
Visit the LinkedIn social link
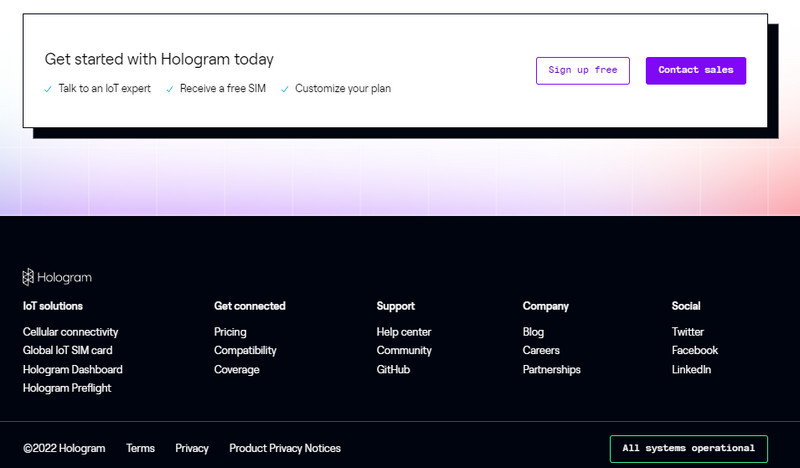click(x=691, y=369)
